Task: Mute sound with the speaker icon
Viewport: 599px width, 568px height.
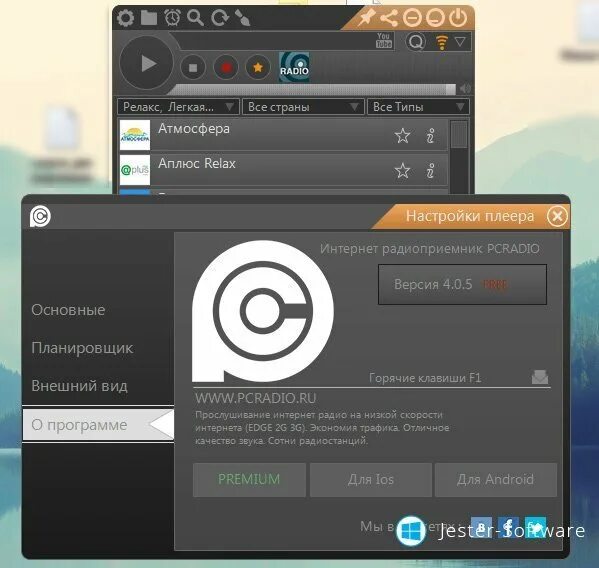Action: click(465, 89)
